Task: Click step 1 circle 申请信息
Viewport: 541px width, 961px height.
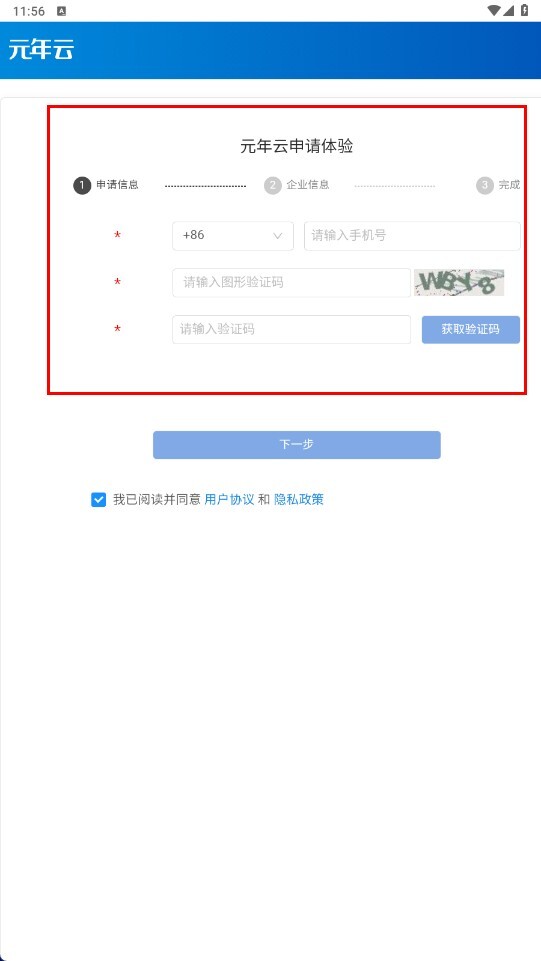Action: (x=82, y=185)
